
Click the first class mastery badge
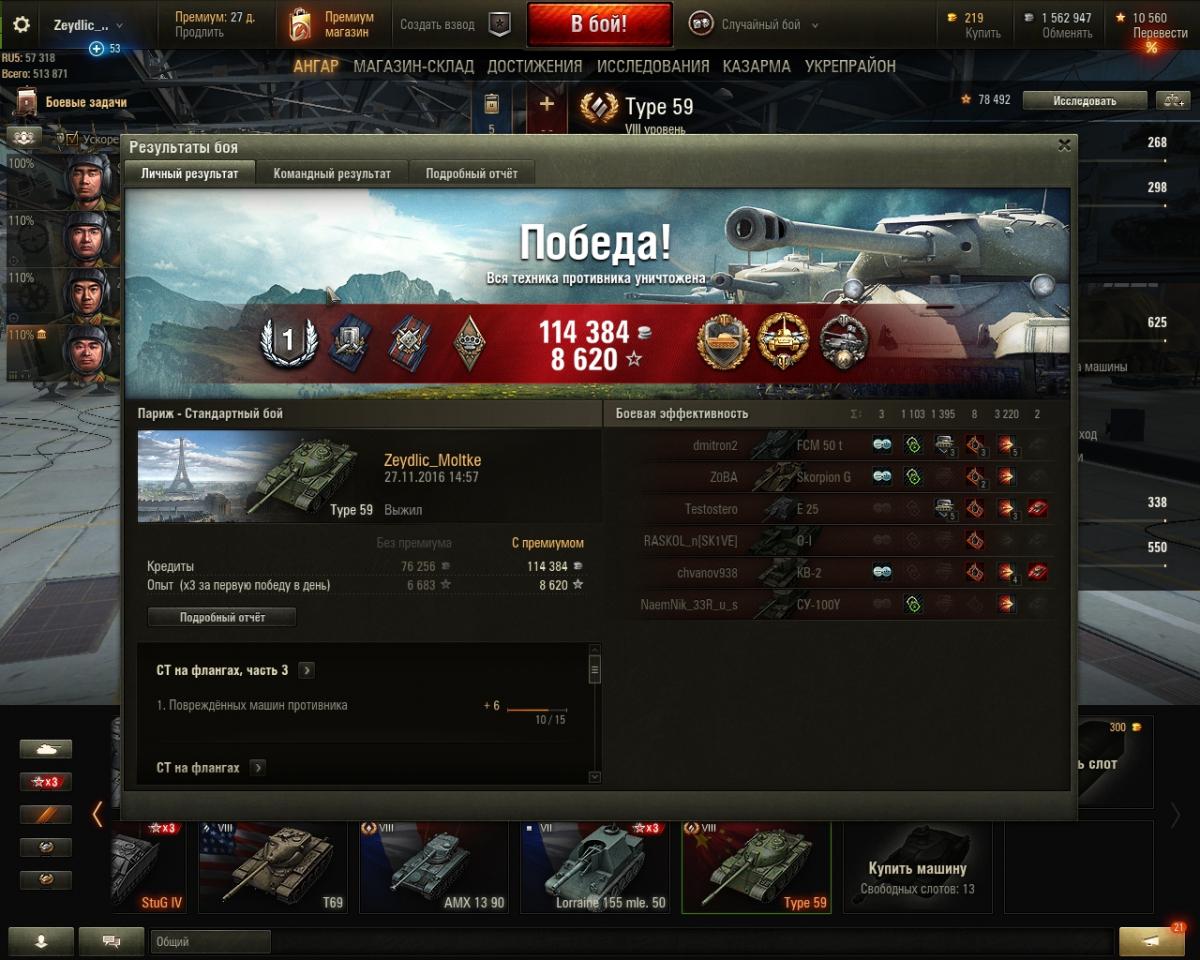coord(288,343)
